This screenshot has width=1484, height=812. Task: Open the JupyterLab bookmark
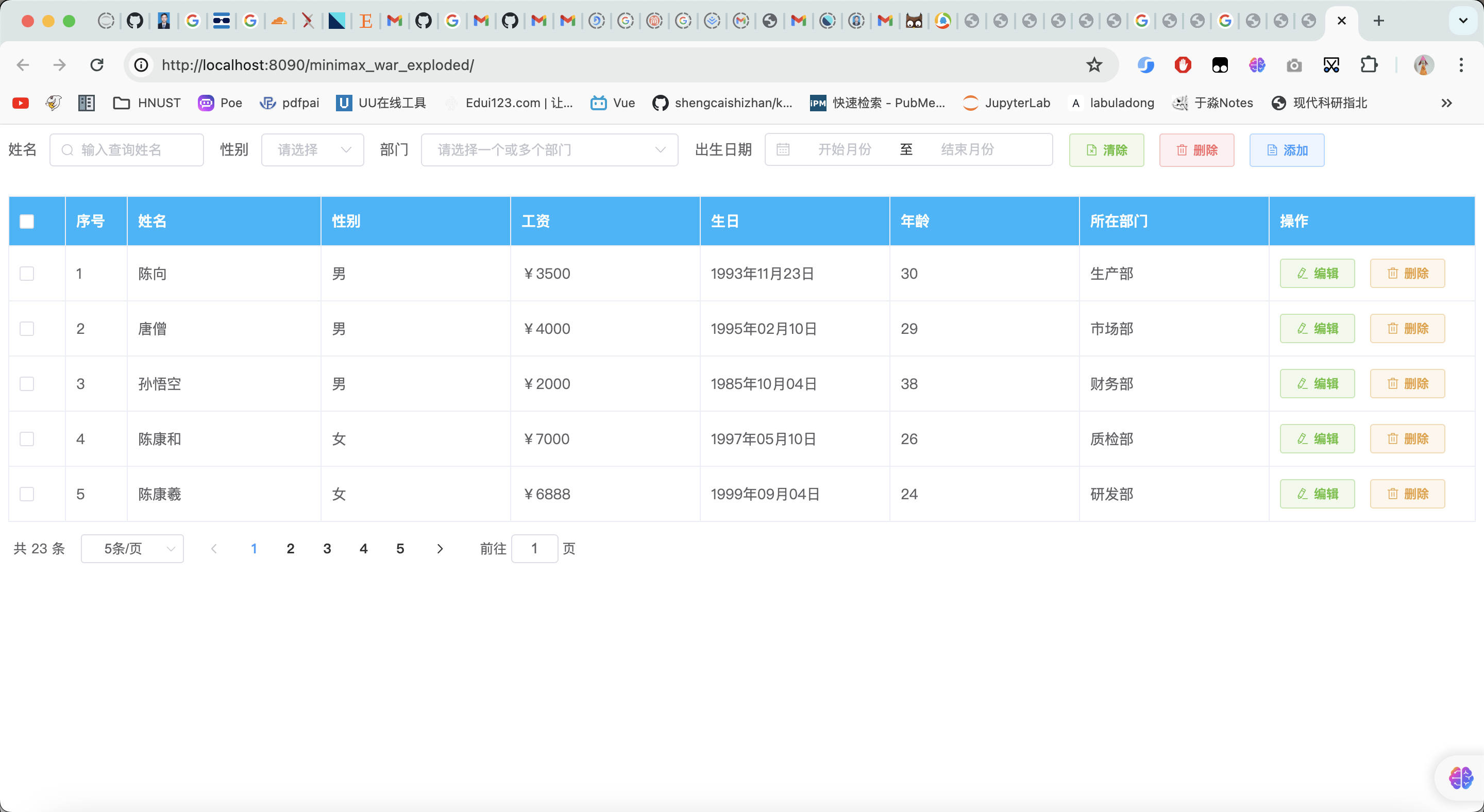1006,103
